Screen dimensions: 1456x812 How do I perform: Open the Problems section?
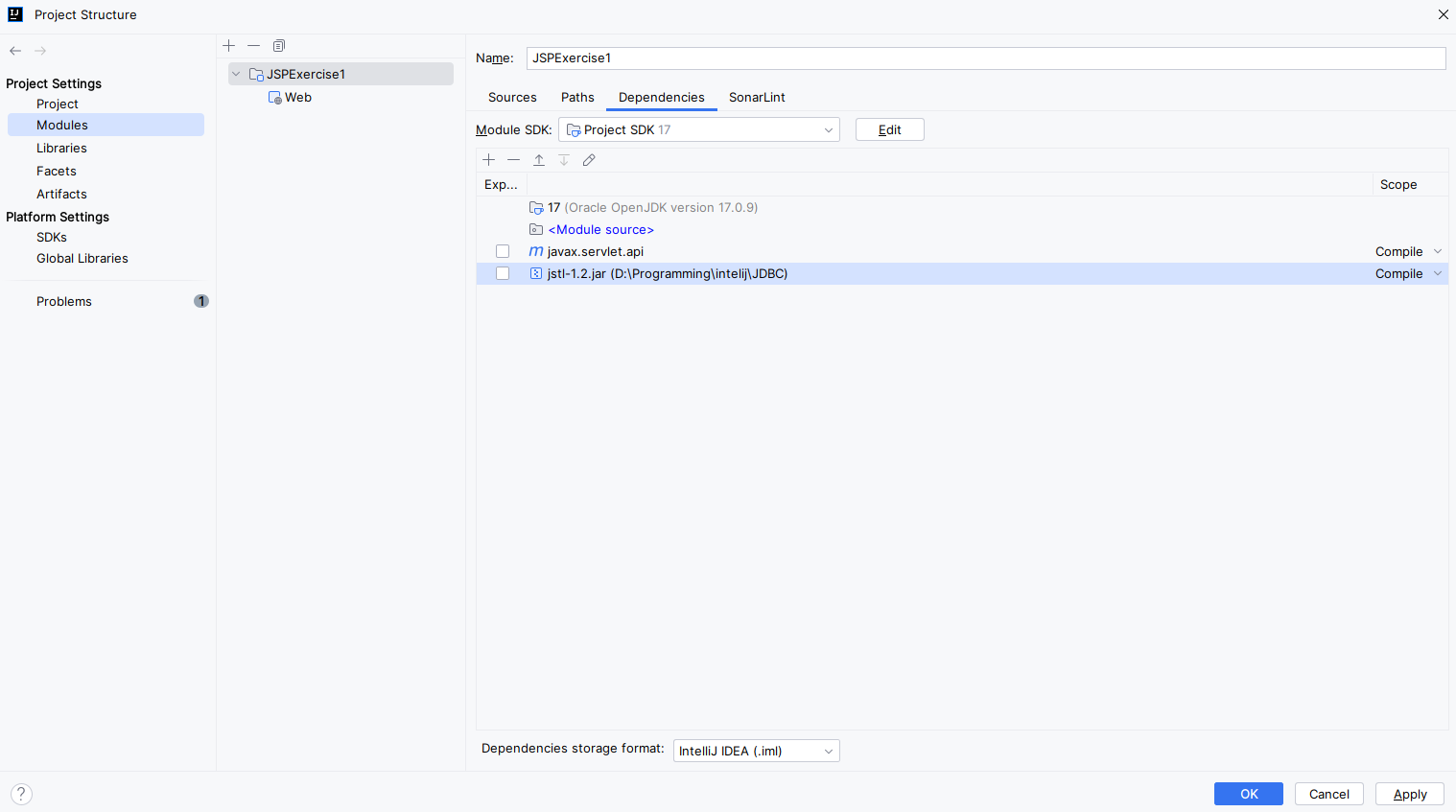64,301
